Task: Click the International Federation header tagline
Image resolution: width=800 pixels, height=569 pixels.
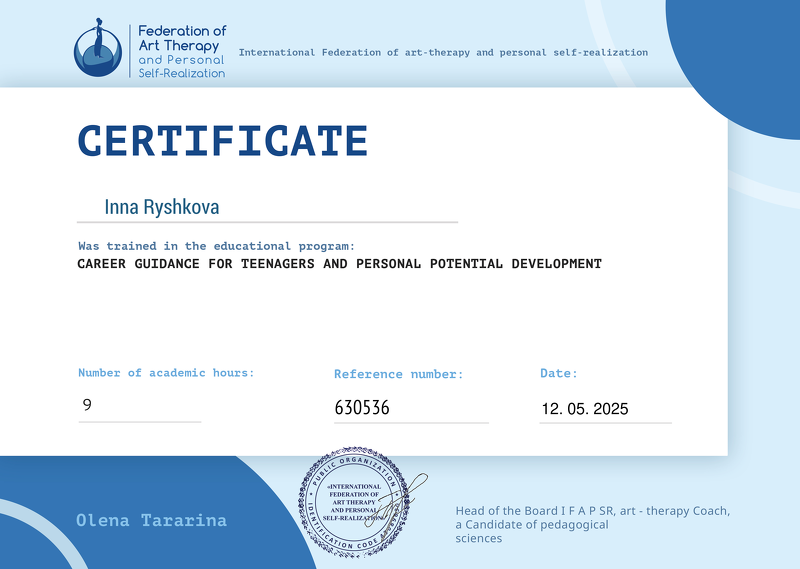Action: point(443,52)
